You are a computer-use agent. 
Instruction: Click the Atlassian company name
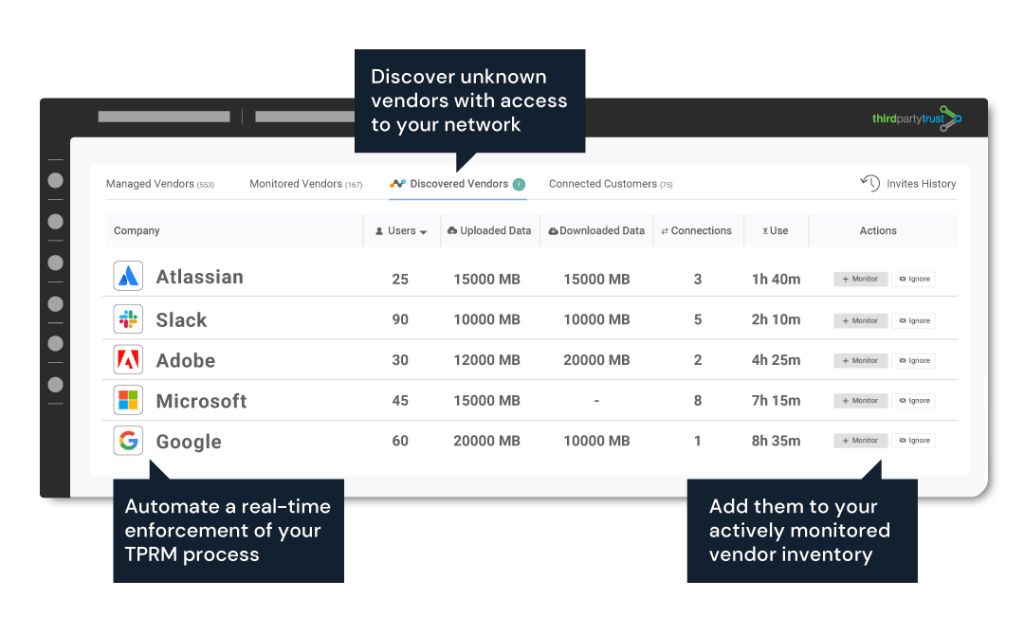pos(199,277)
